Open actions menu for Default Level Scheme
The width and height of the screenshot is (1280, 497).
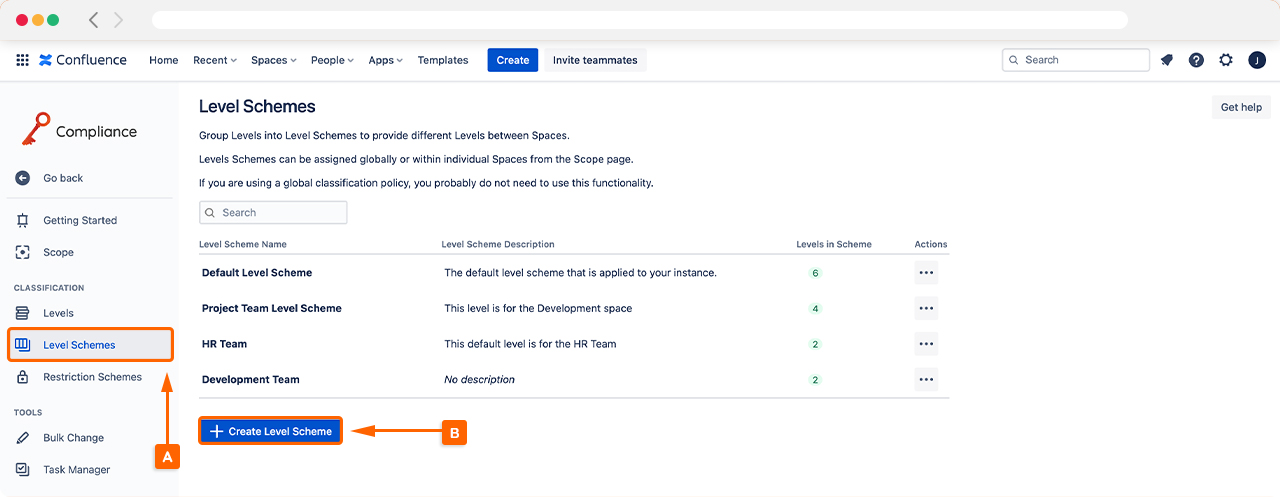pyautogui.click(x=926, y=273)
